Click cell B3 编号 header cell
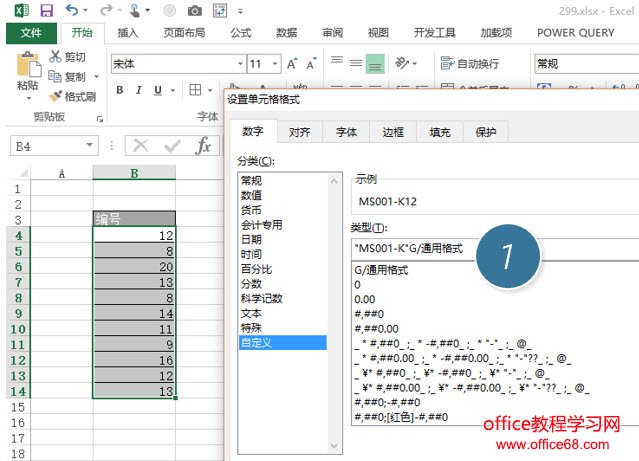The width and height of the screenshot is (639, 461). pyautogui.click(x=134, y=219)
